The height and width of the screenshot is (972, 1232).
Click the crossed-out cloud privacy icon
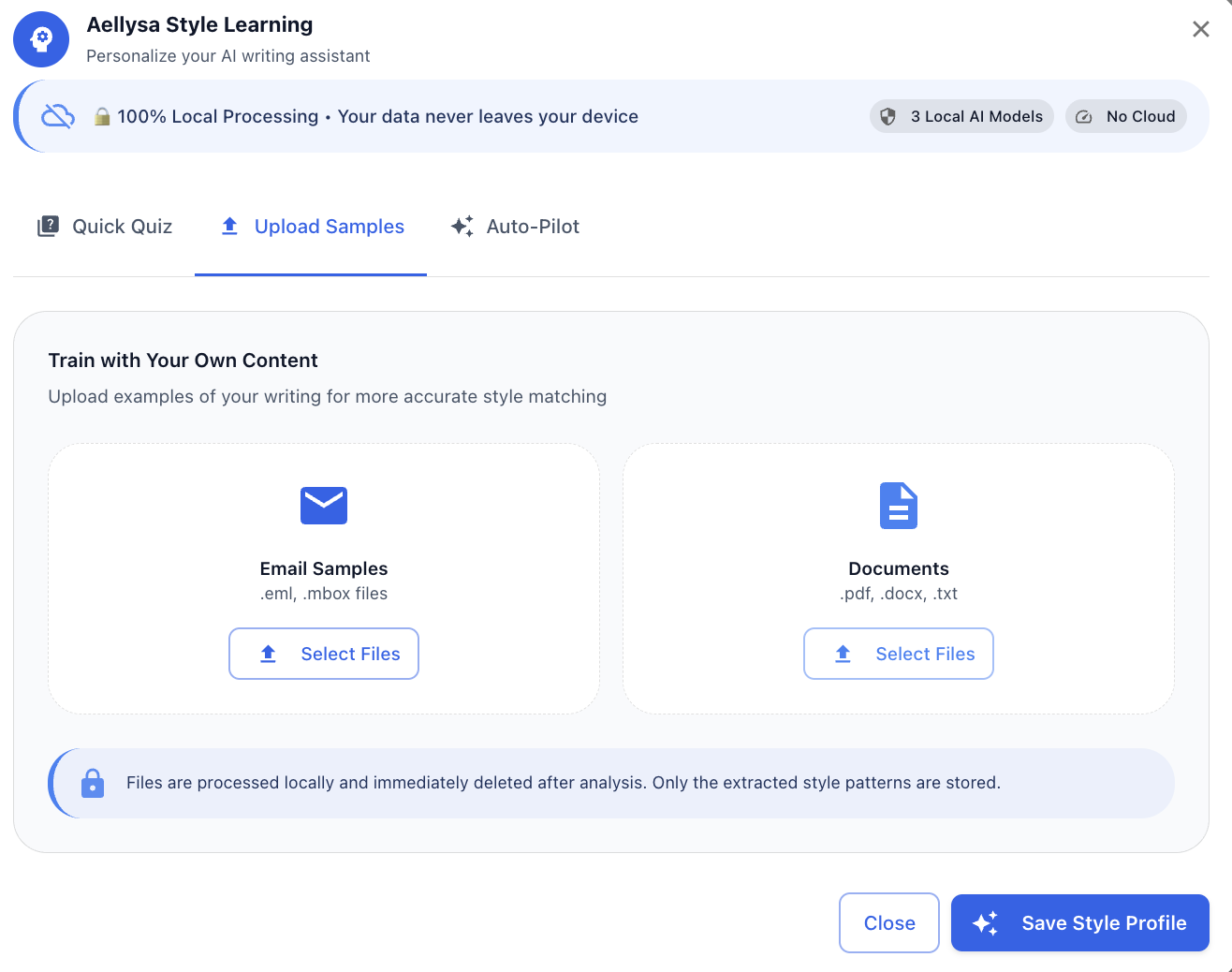coord(58,116)
